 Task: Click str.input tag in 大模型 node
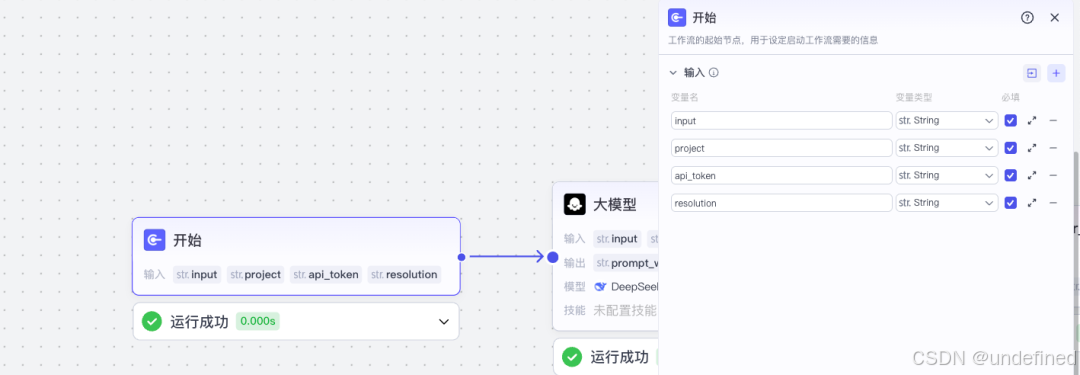click(x=617, y=239)
